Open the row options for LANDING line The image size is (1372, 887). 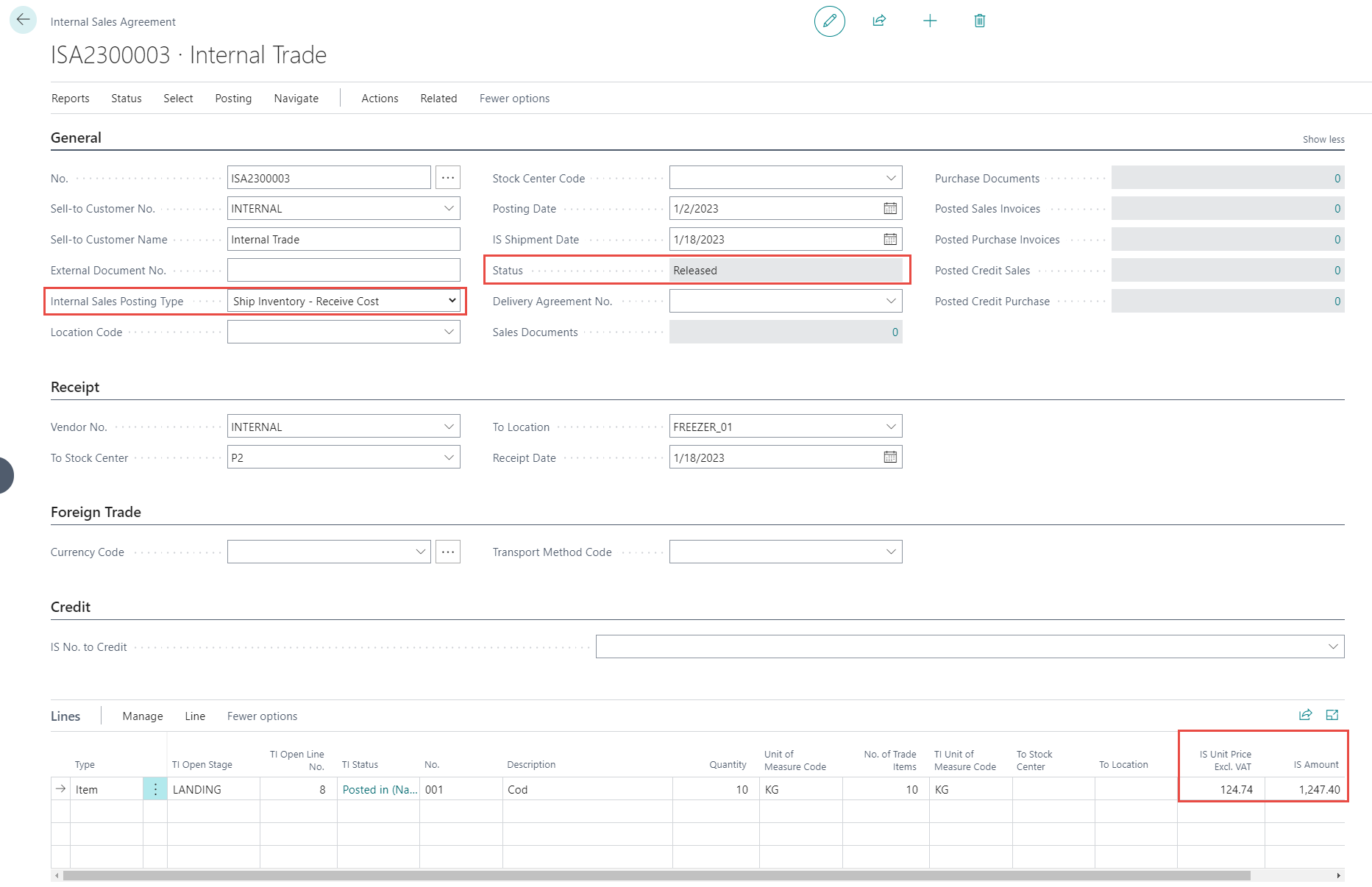click(155, 789)
